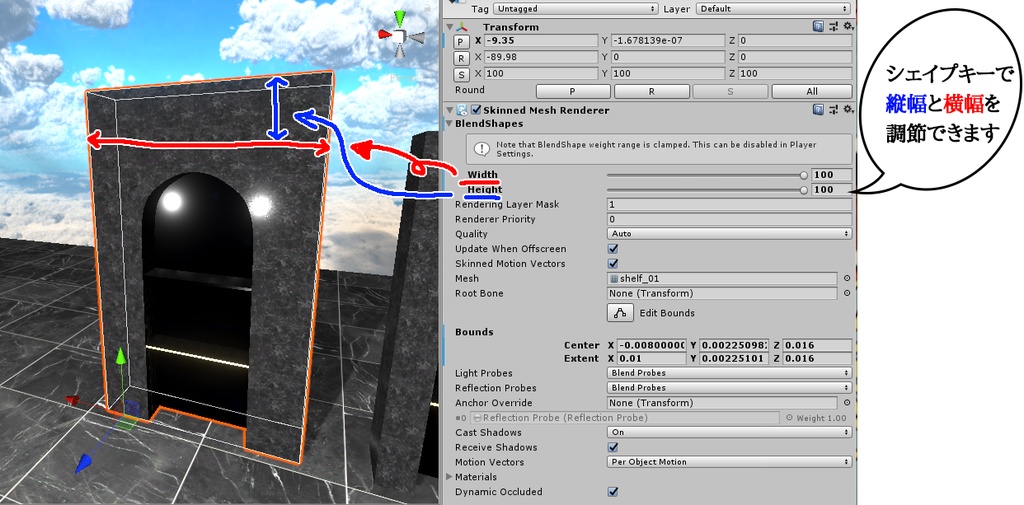The height and width of the screenshot is (505, 1024).
Task: Open Transform component gear menu
Action: [x=848, y=26]
